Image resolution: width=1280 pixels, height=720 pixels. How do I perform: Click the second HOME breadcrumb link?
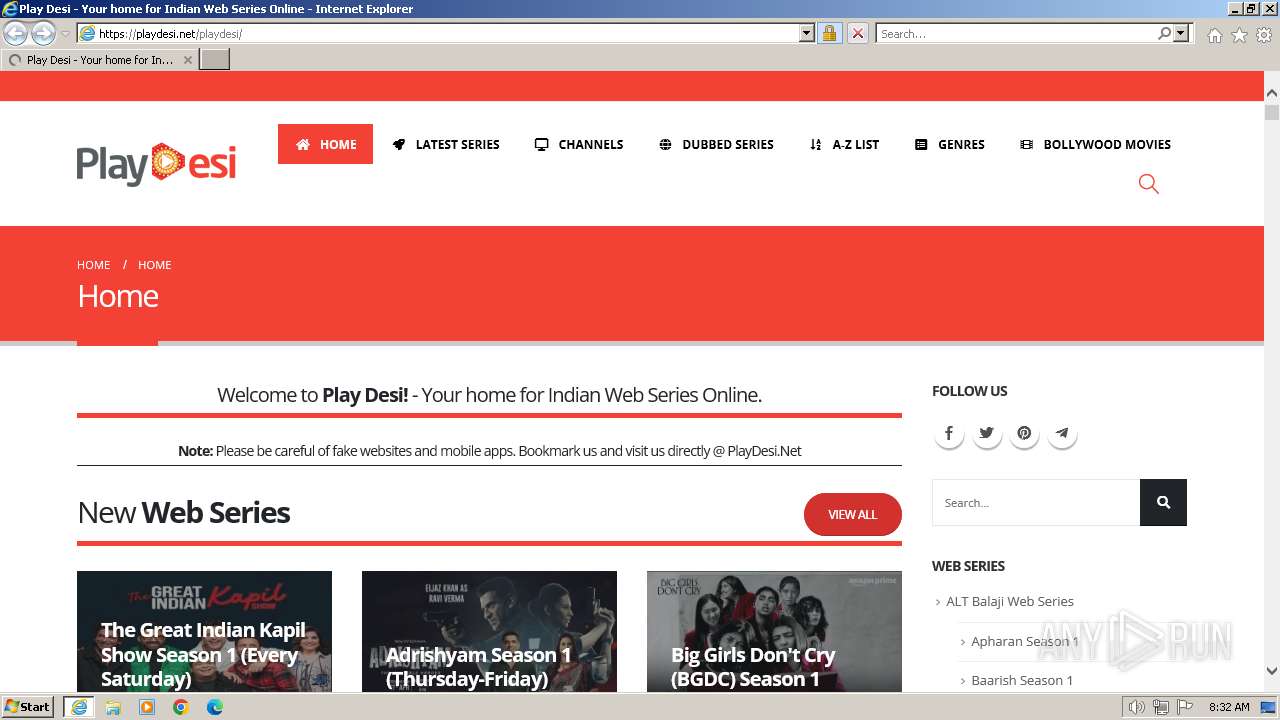coord(155,265)
